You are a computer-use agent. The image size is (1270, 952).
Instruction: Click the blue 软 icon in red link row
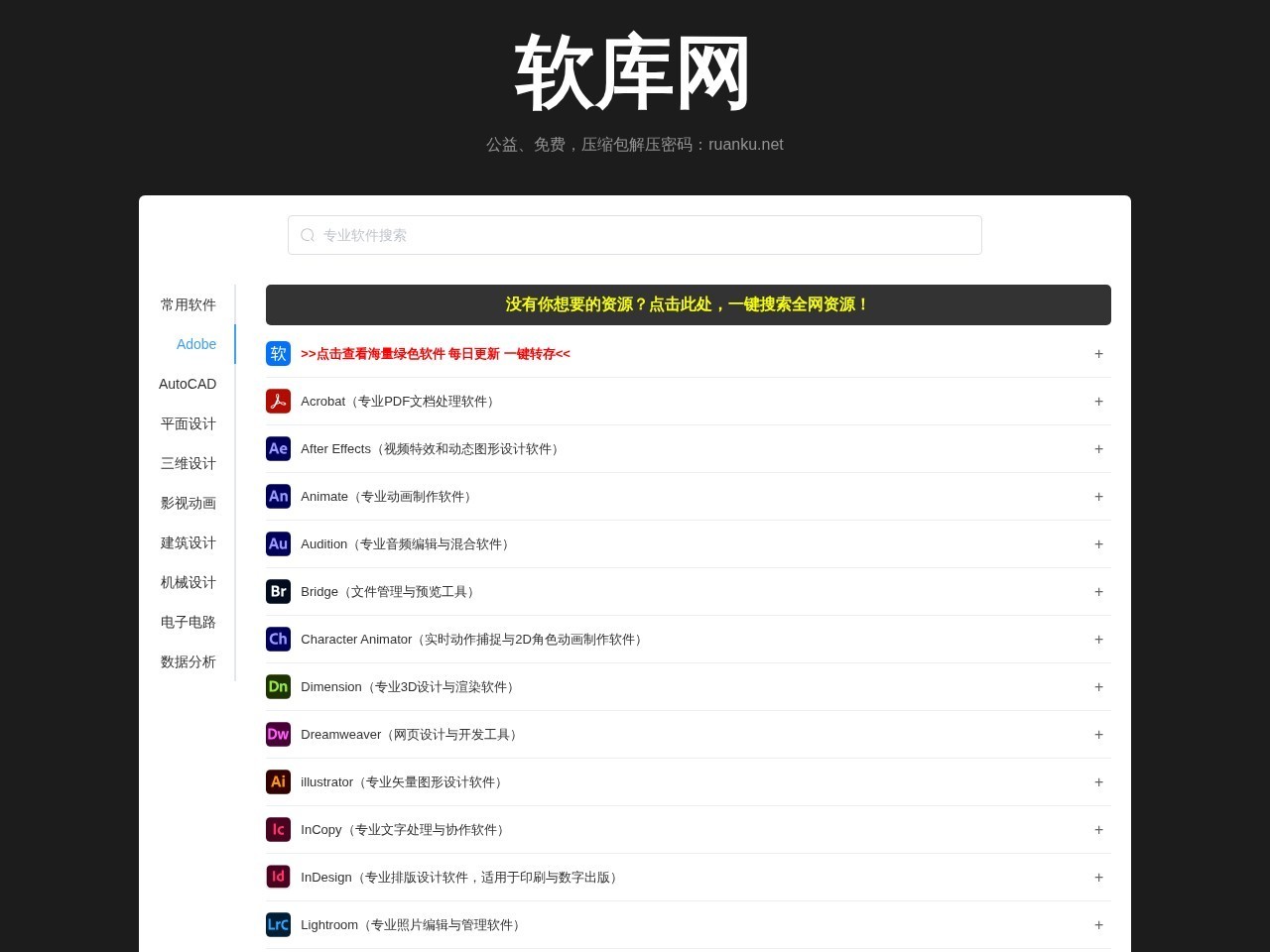[x=278, y=353]
